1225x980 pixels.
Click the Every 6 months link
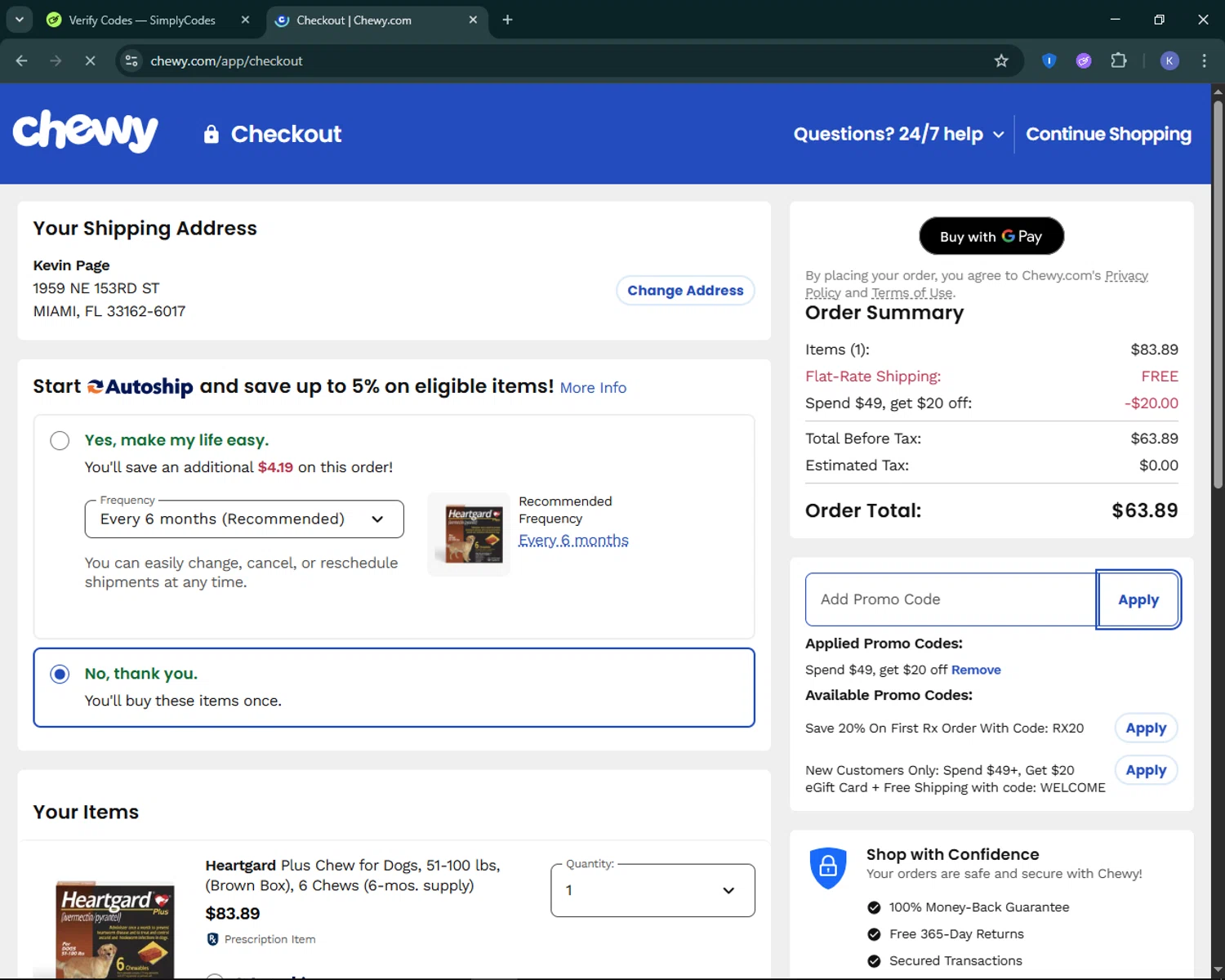pyautogui.click(x=573, y=541)
